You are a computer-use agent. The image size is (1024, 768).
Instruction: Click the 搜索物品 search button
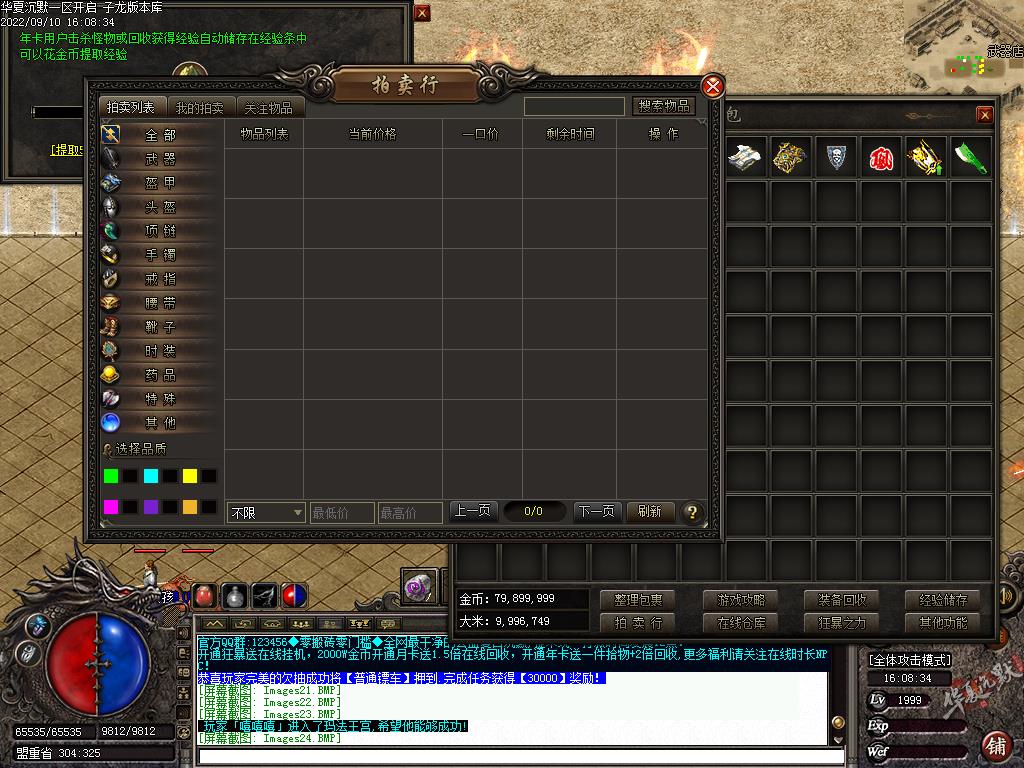664,106
